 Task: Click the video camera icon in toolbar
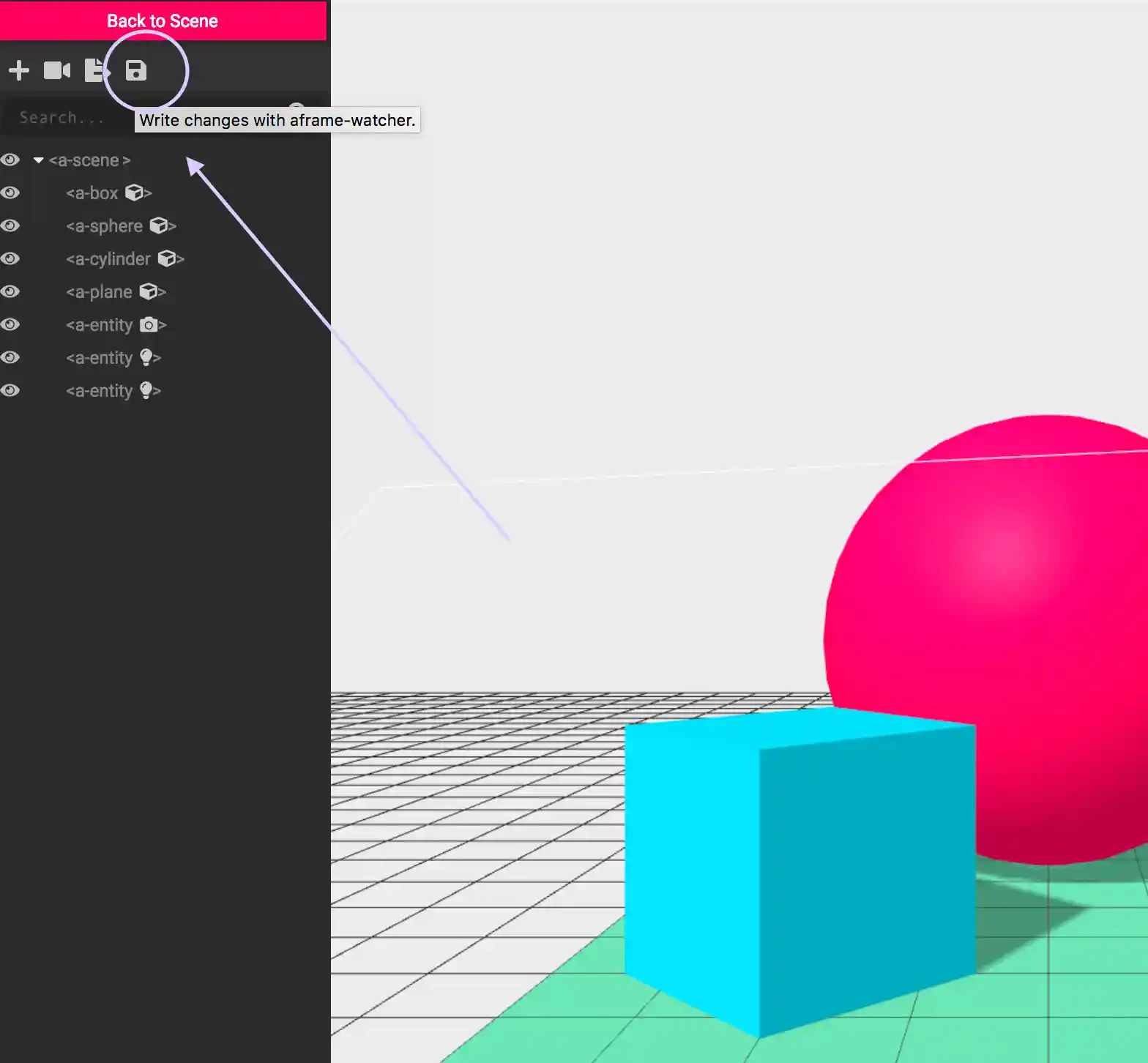tap(57, 70)
